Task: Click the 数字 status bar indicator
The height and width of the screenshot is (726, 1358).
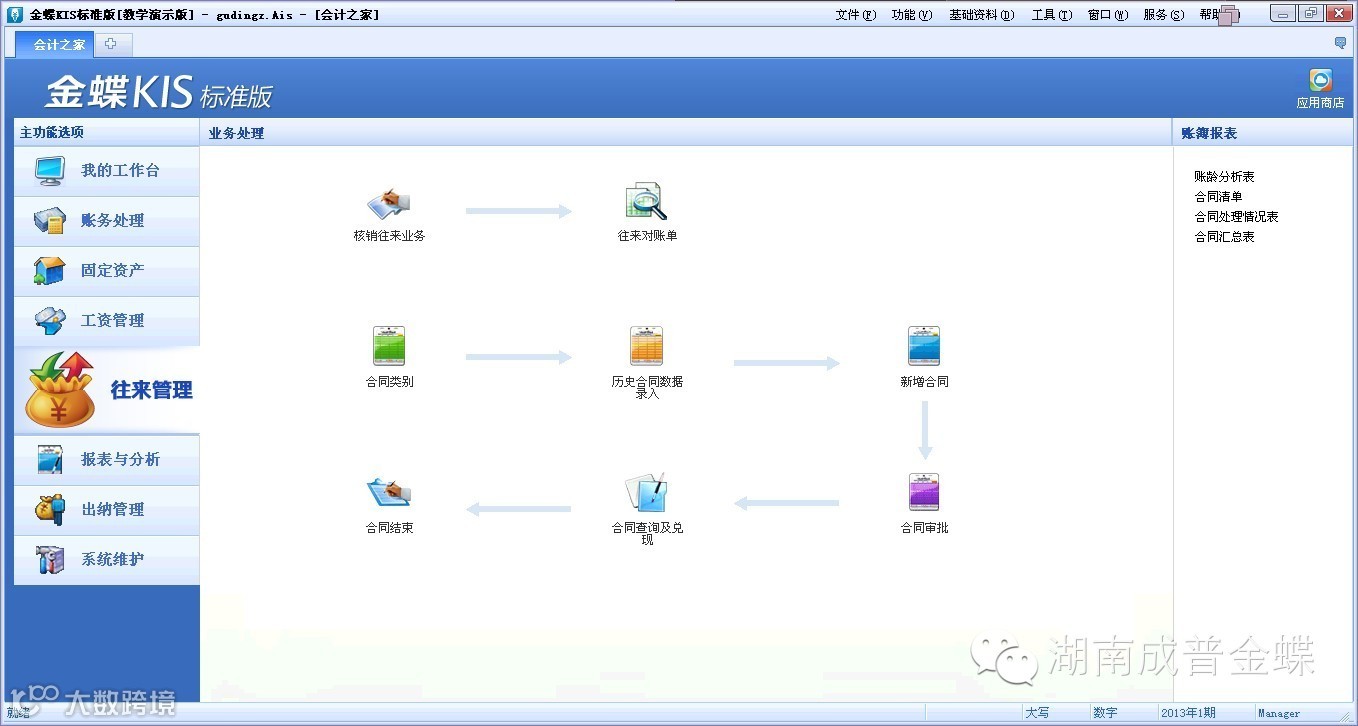Action: (x=1105, y=713)
